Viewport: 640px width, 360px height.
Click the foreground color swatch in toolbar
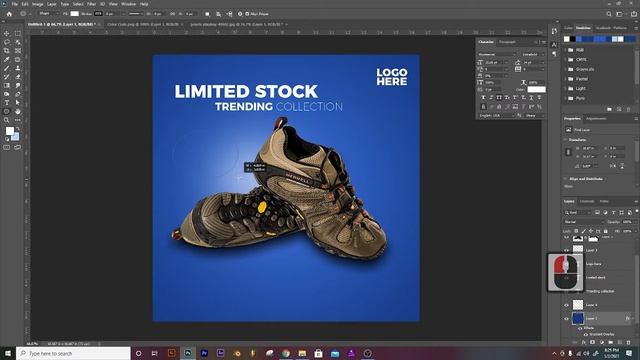pyautogui.click(x=10, y=131)
